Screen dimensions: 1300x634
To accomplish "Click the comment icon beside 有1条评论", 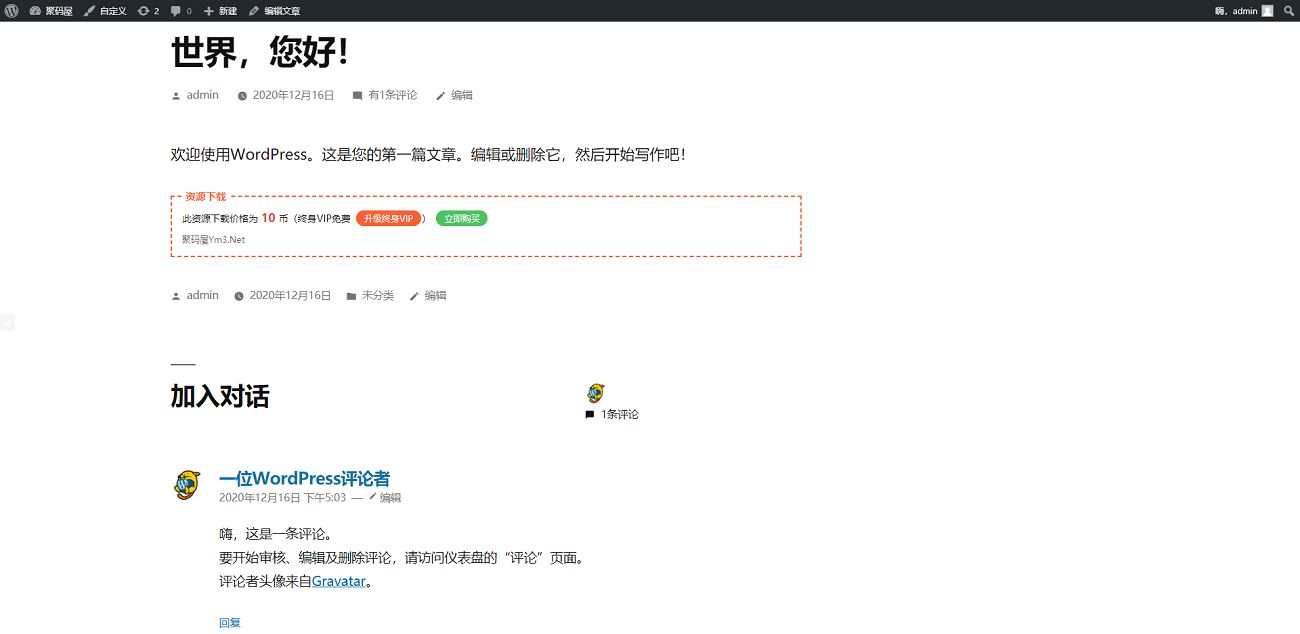I will 357,96.
